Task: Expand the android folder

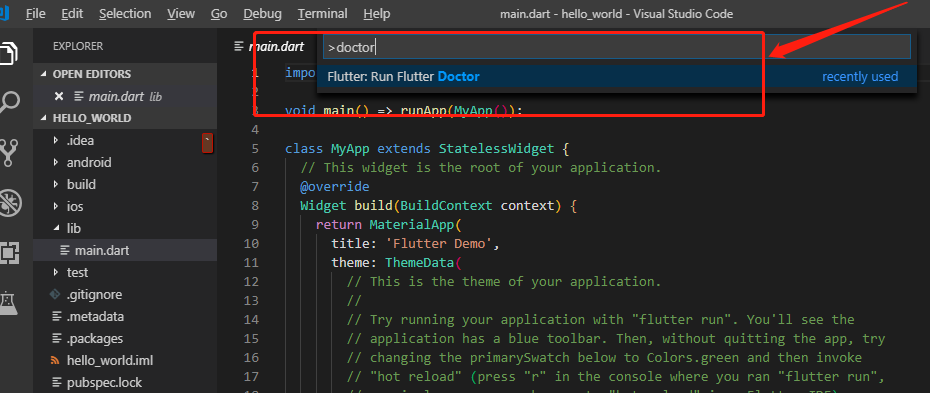Action: pos(56,162)
